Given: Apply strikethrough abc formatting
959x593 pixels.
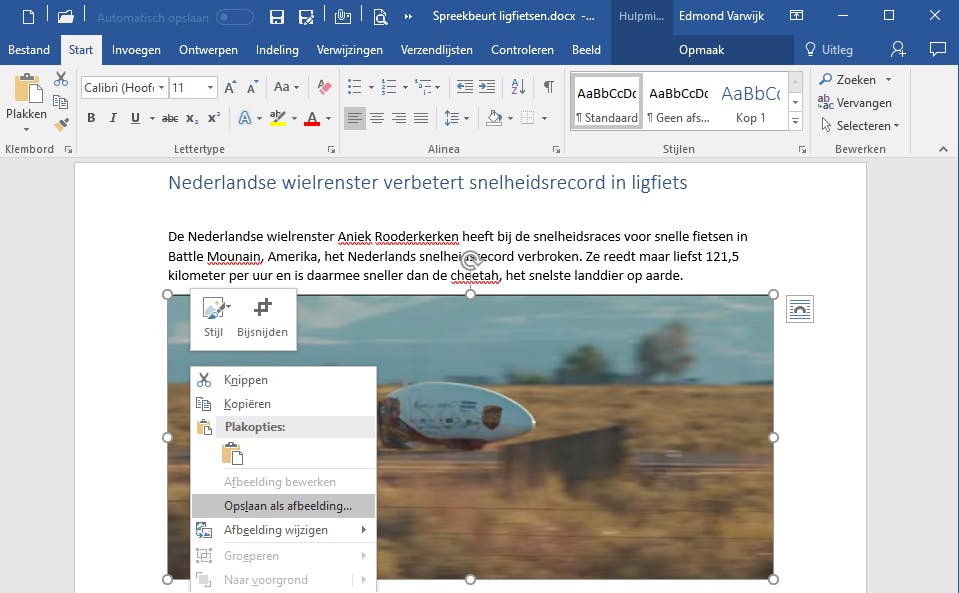Looking at the screenshot, I should click(170, 118).
